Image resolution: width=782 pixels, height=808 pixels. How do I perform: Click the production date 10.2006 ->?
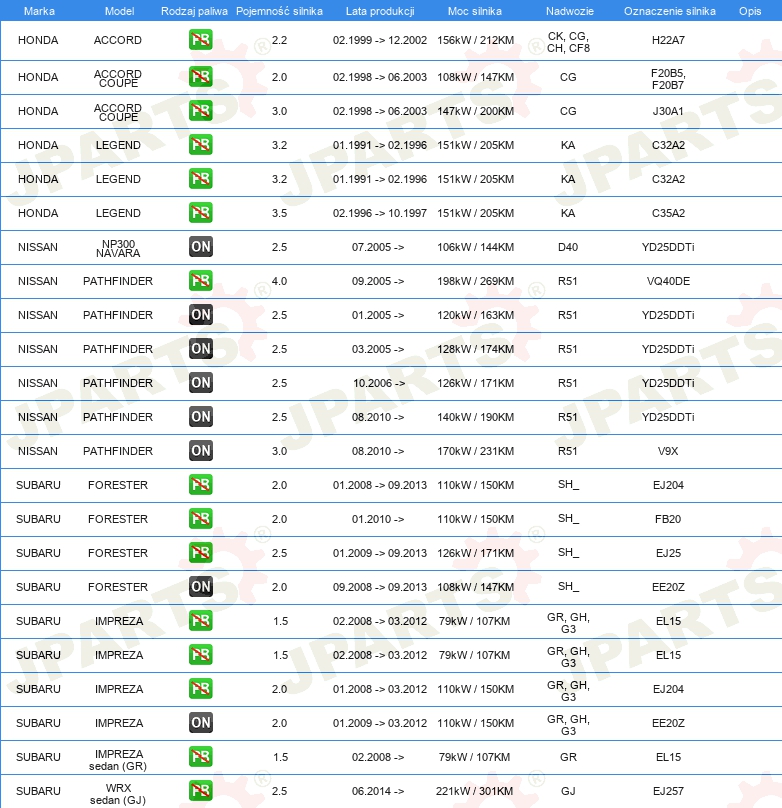click(379, 383)
